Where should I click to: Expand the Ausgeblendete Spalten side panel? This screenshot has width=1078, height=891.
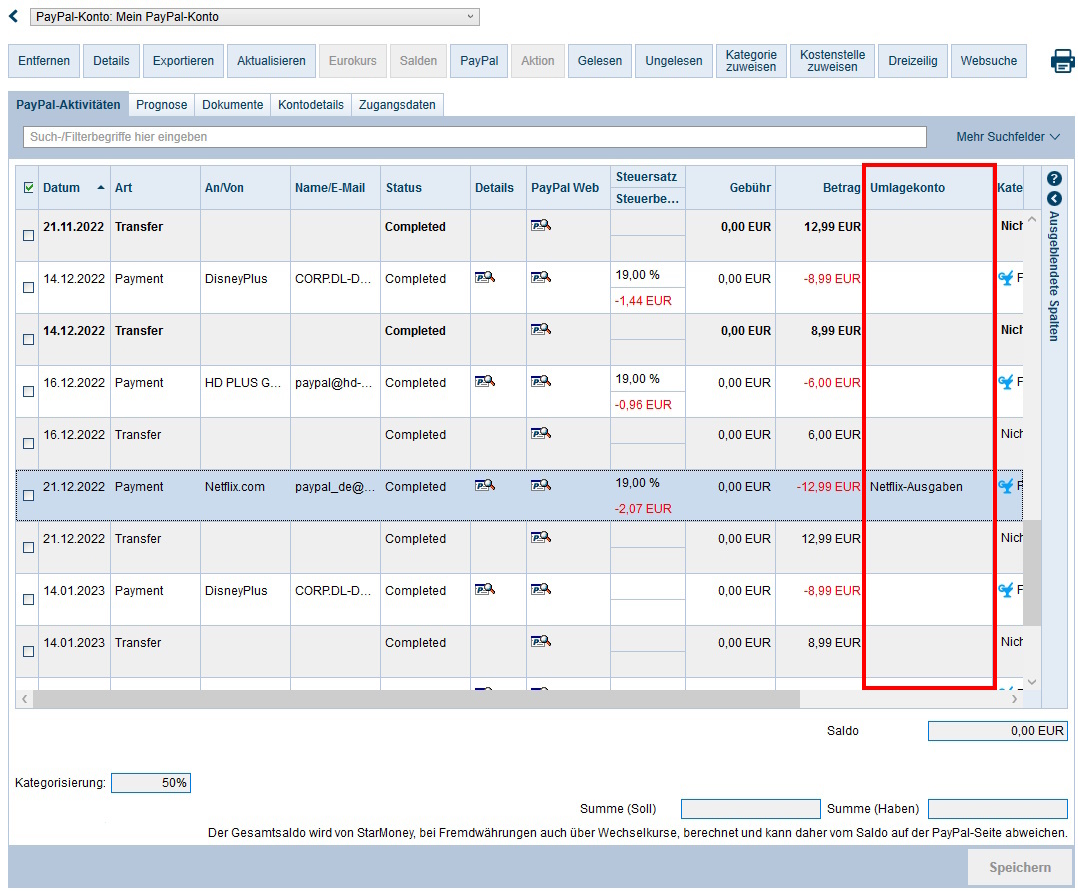[x=1053, y=198]
